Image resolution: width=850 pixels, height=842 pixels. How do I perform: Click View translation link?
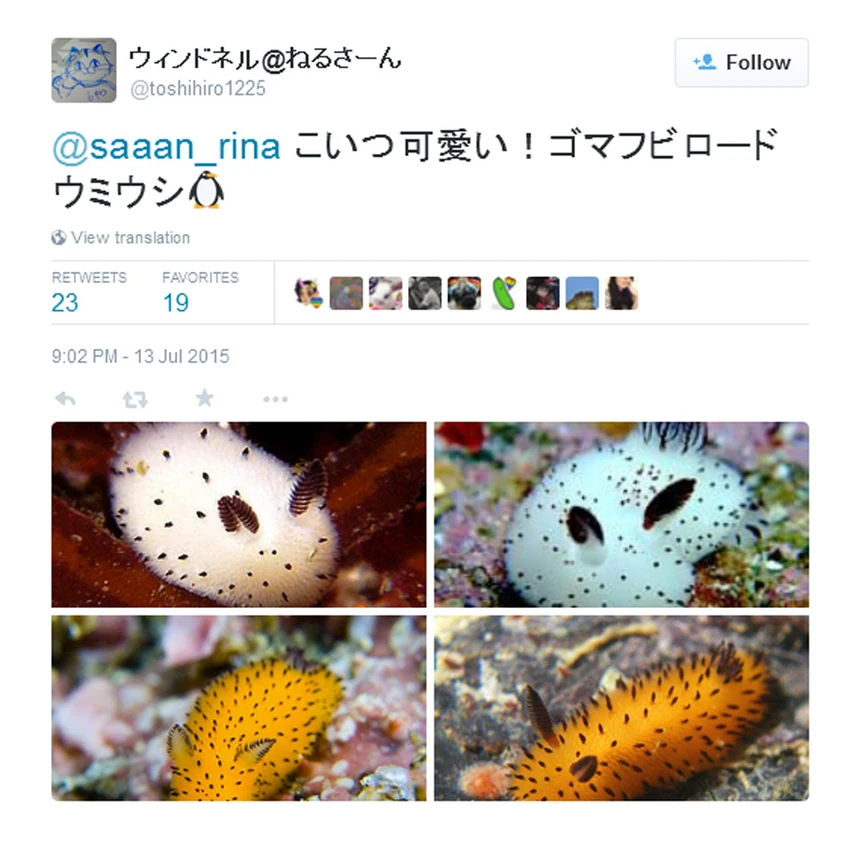click(131, 237)
